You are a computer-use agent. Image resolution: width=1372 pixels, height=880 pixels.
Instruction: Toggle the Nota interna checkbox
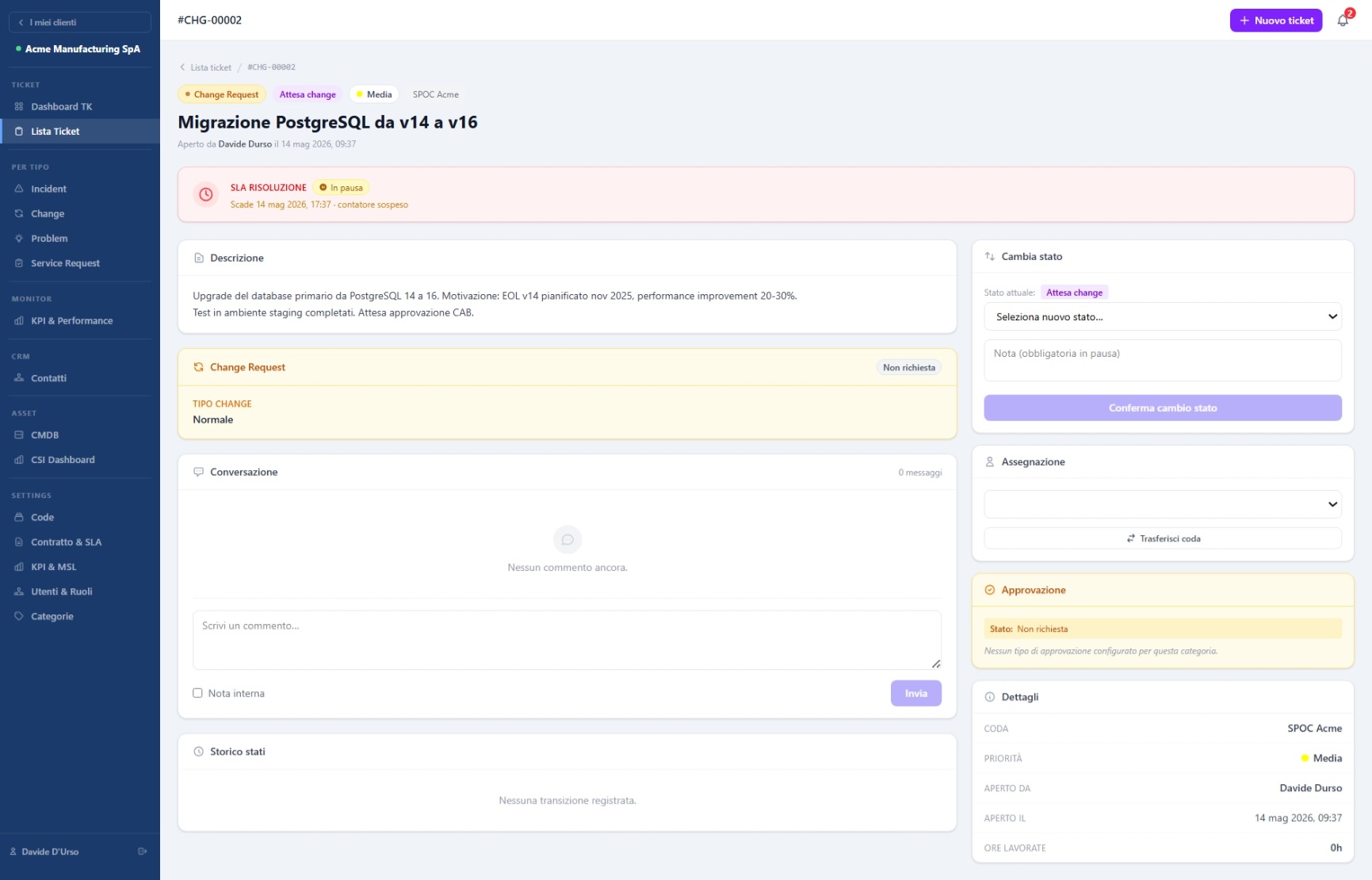pyautogui.click(x=197, y=693)
